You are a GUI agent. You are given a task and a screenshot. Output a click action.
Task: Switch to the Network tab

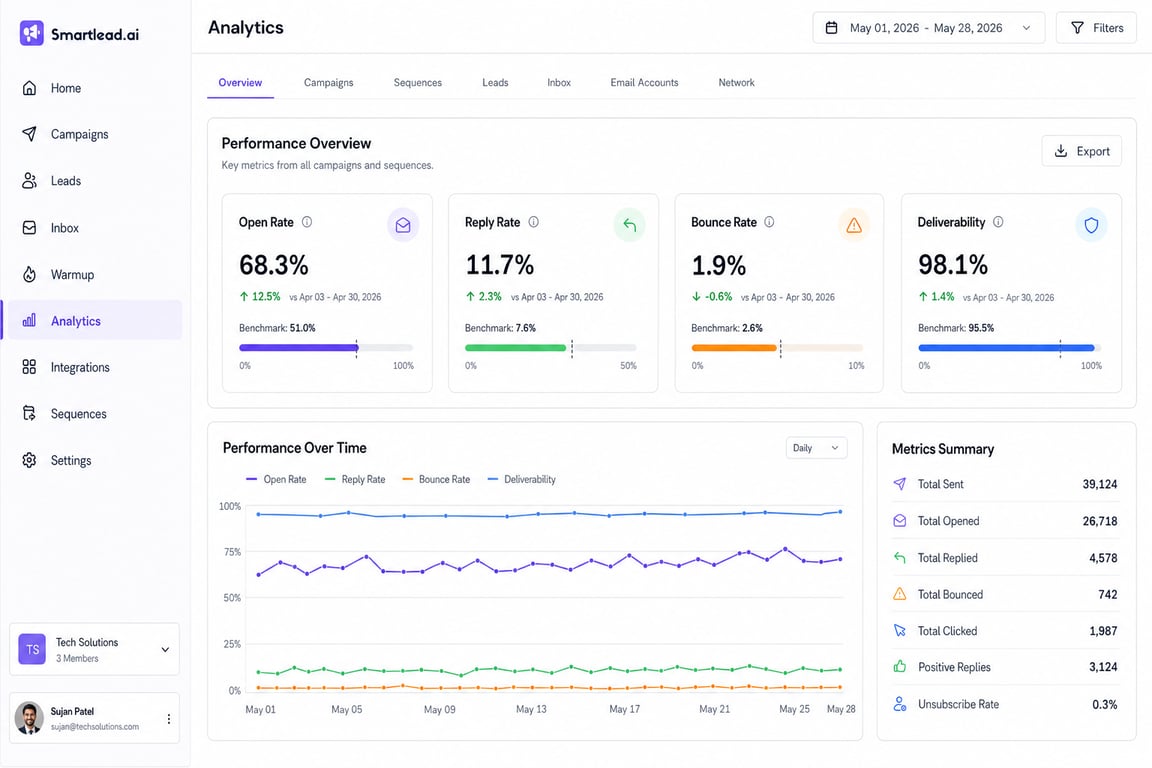(x=736, y=82)
